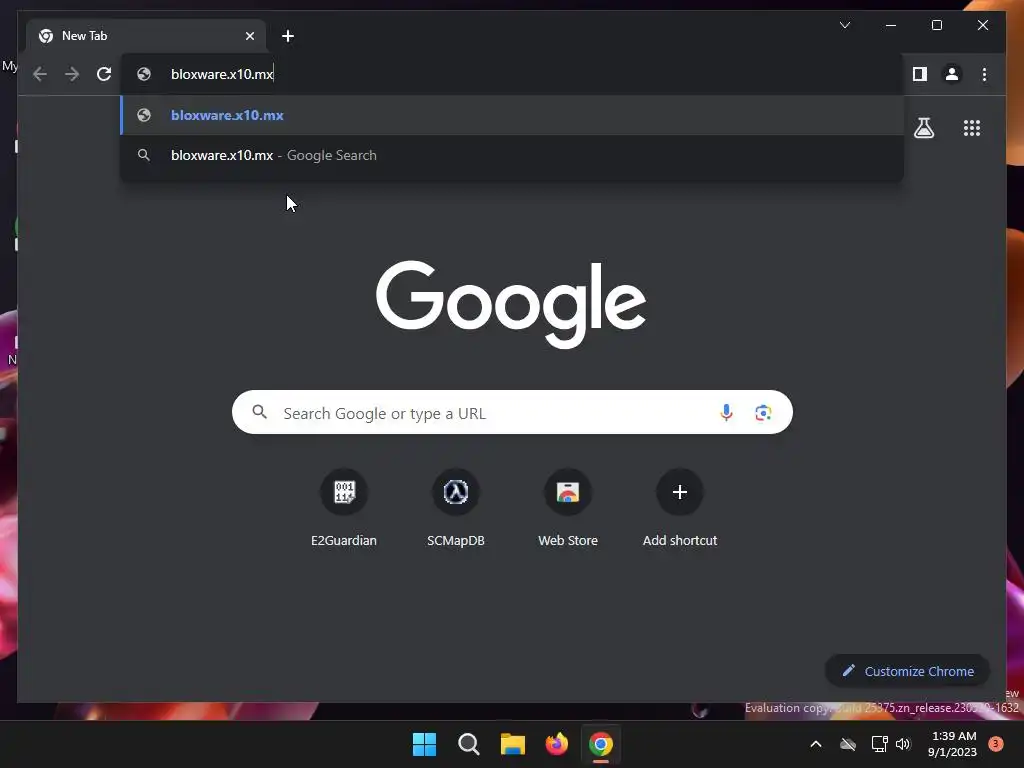Open the notification badge showing 3

(996, 744)
